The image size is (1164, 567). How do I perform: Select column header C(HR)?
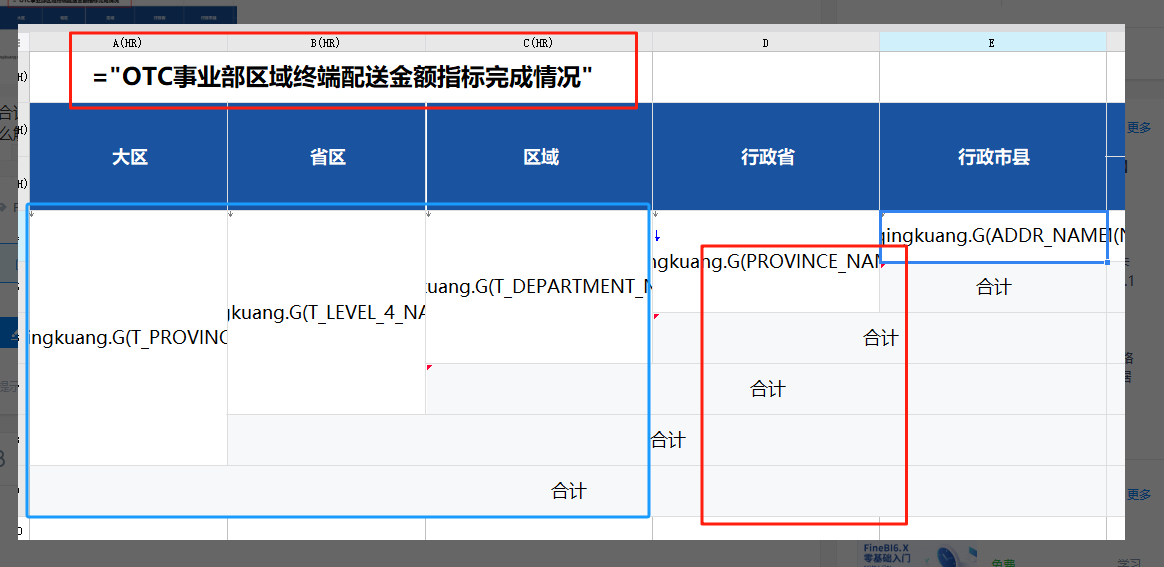pos(539,43)
